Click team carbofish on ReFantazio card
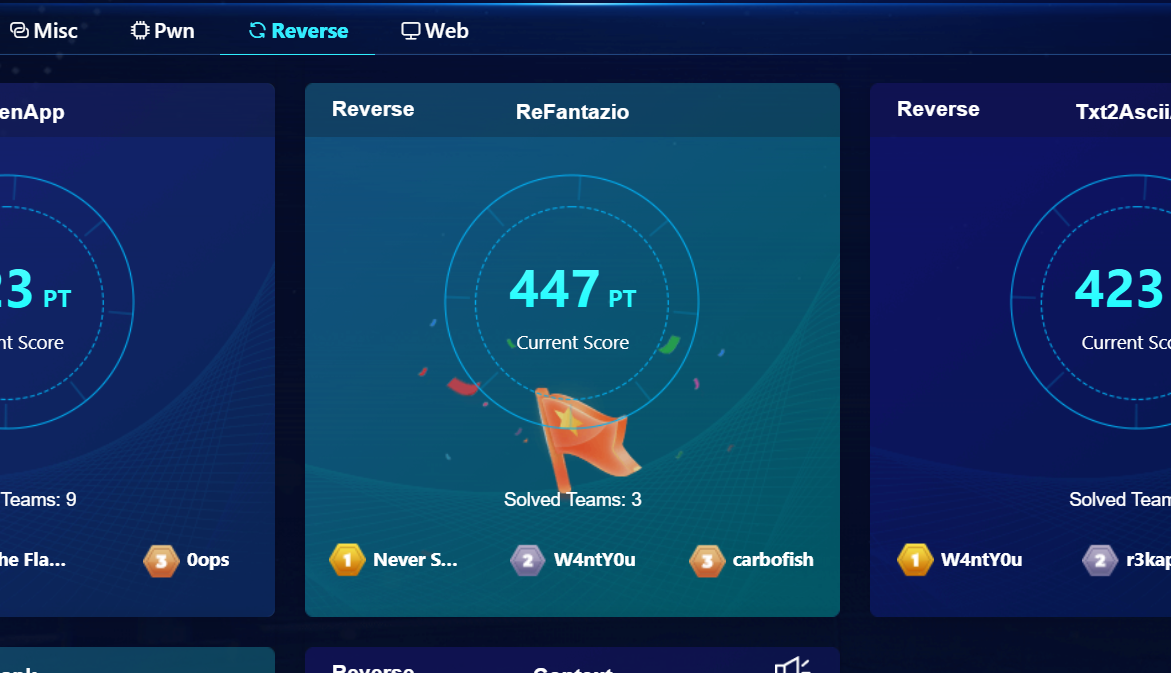Screen dimensions: 1171x673 [x=773, y=559]
